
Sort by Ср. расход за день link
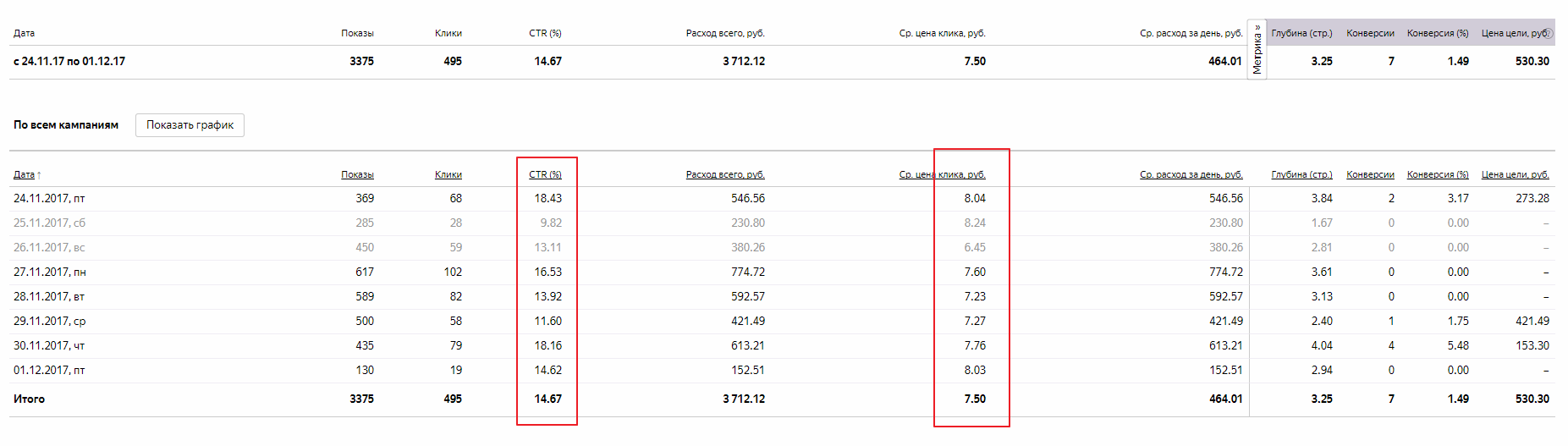pos(1191,174)
